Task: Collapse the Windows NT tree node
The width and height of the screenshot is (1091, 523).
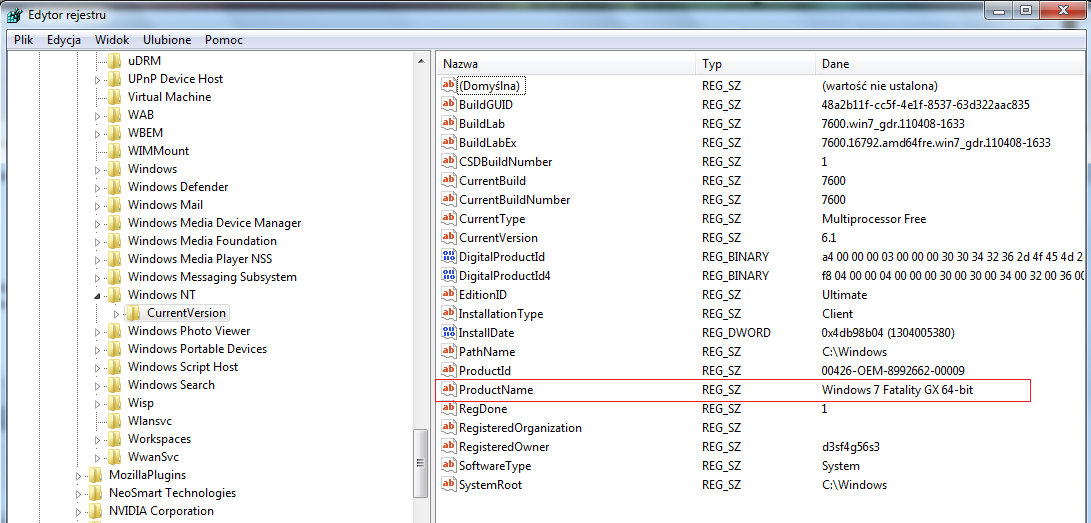Action: coord(98,296)
